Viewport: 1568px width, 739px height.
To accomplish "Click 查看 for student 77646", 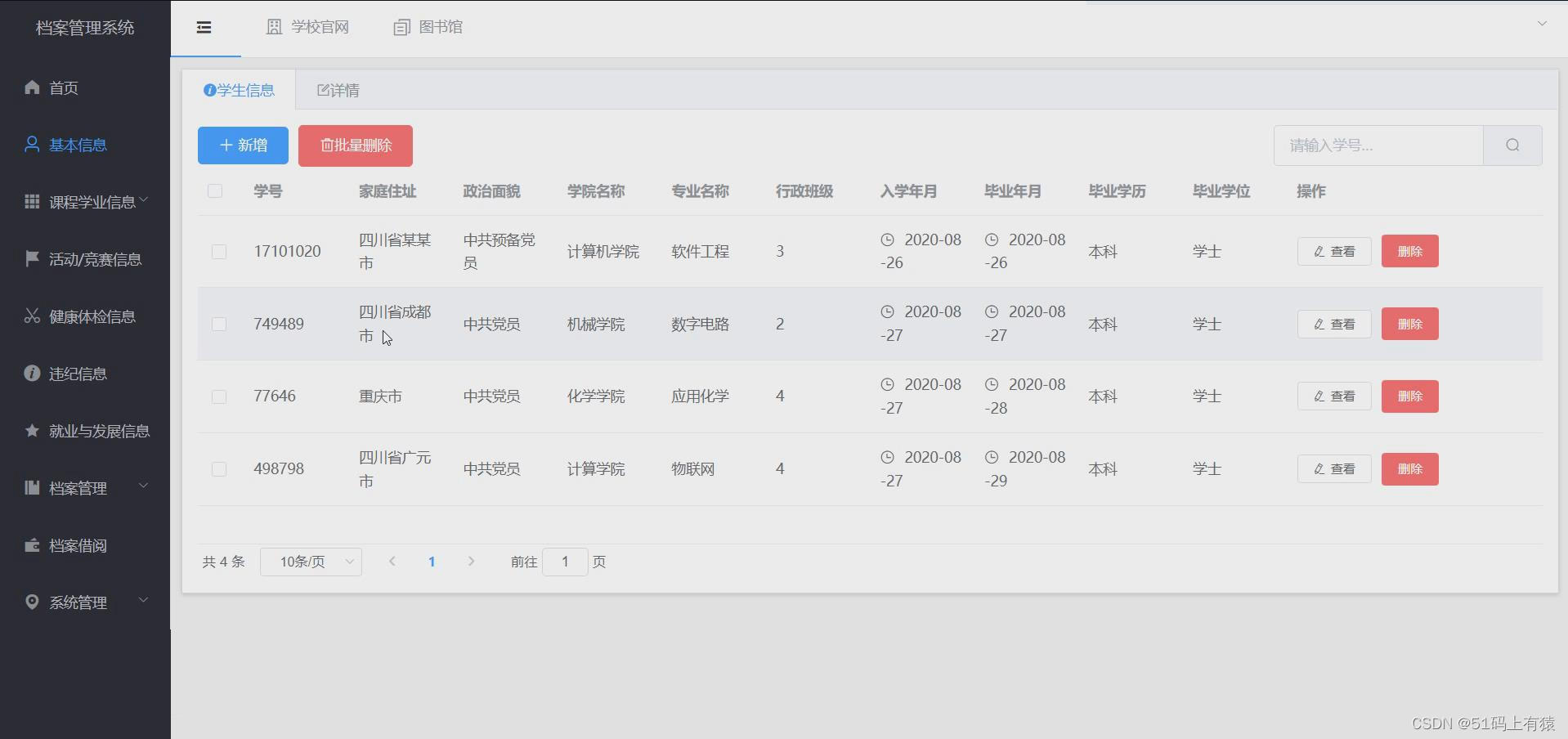I will point(1334,396).
